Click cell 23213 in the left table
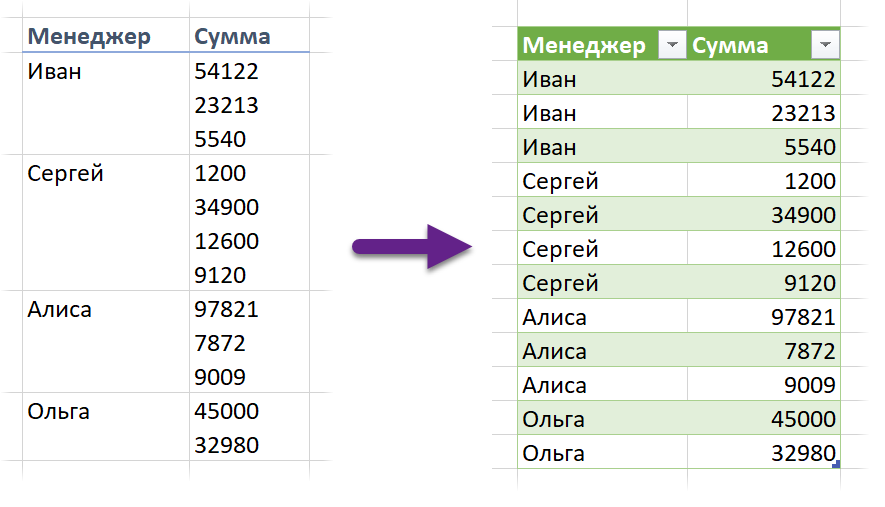Screen dimensions: 885x507 click(227, 105)
